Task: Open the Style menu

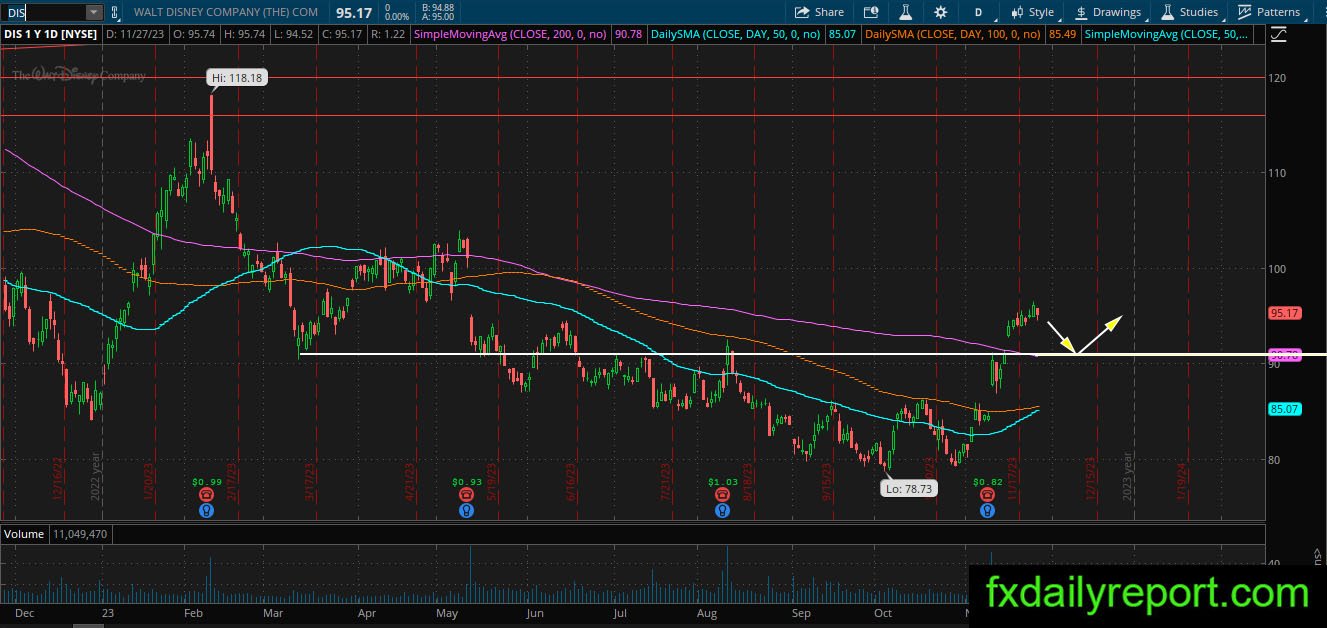Action: coord(1033,12)
